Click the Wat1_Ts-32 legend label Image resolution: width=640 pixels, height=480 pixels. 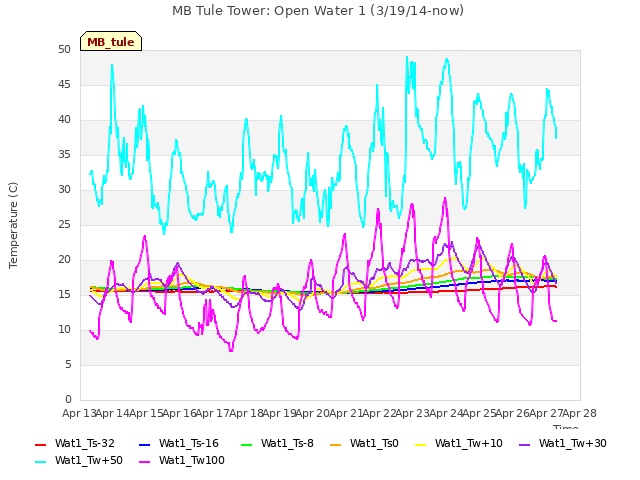click(85, 443)
